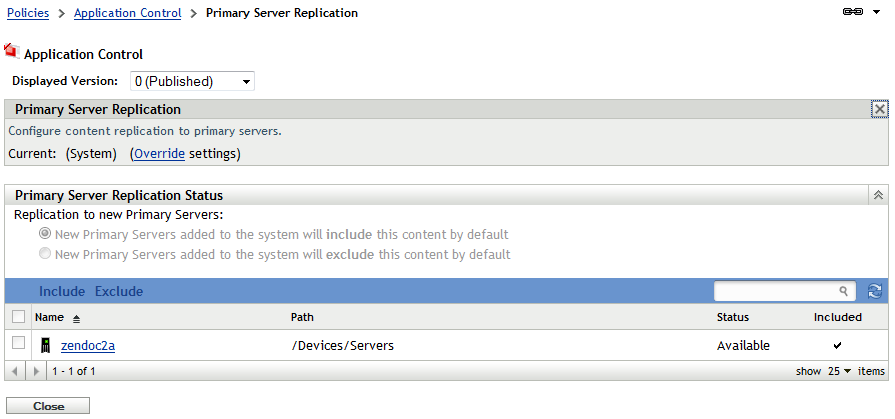Viewport: 895px width, 419px height.
Task: Click Exclude in the list toolbar
Action: 119,291
